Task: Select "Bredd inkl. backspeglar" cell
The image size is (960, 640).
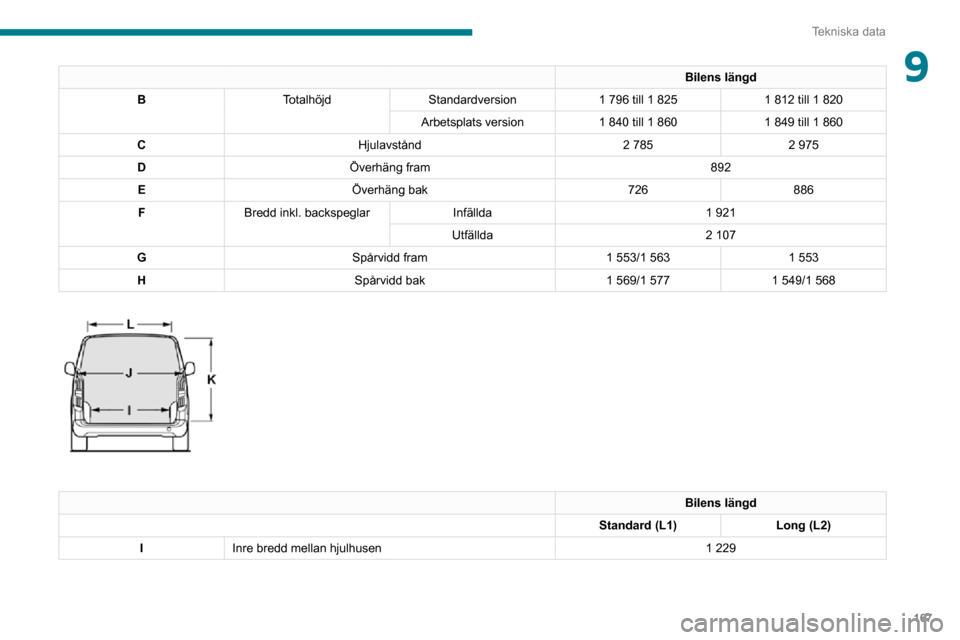Action: (x=307, y=213)
